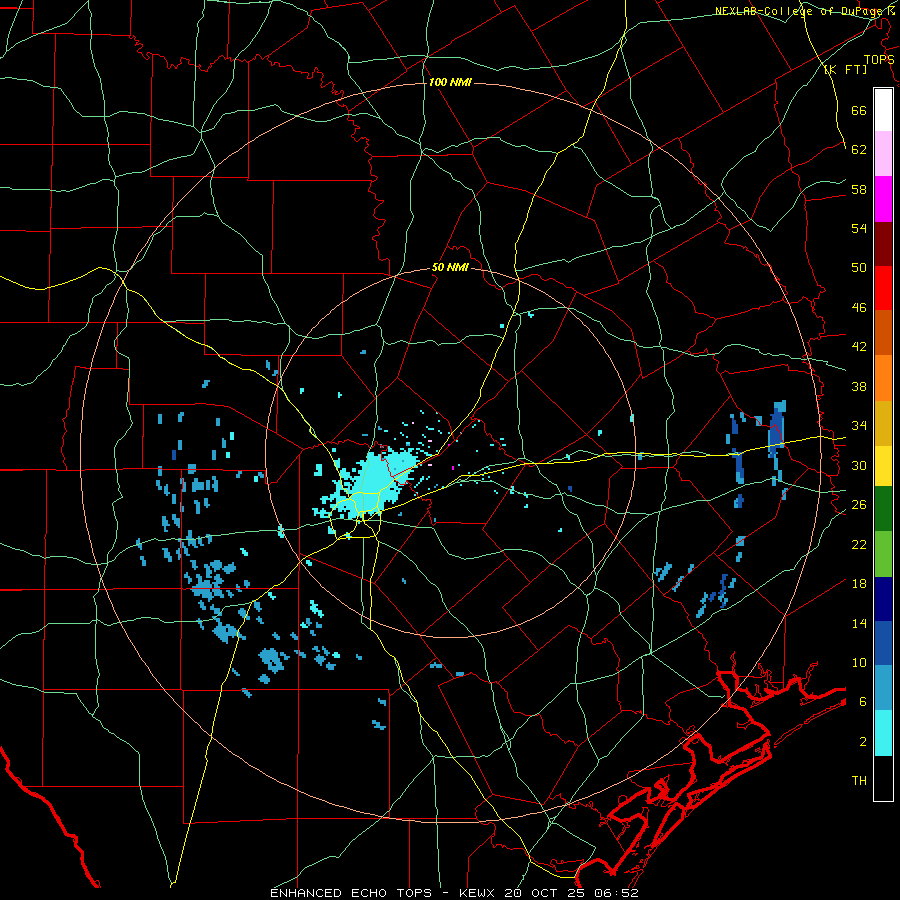Click the magenta 58 kft legend swatch
The image size is (900, 900).
(883, 199)
